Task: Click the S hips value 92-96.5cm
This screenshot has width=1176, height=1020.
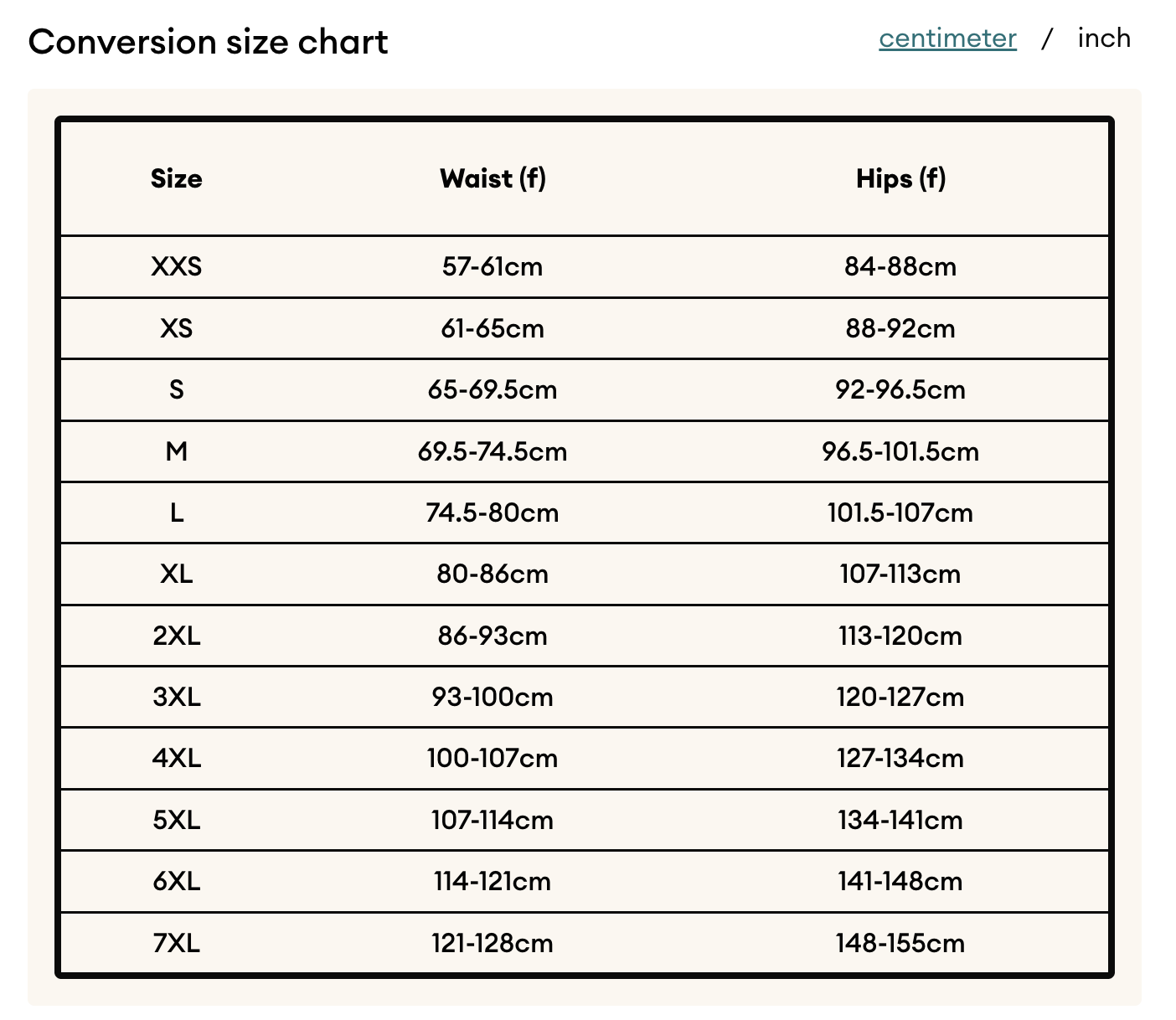Action: click(x=900, y=389)
